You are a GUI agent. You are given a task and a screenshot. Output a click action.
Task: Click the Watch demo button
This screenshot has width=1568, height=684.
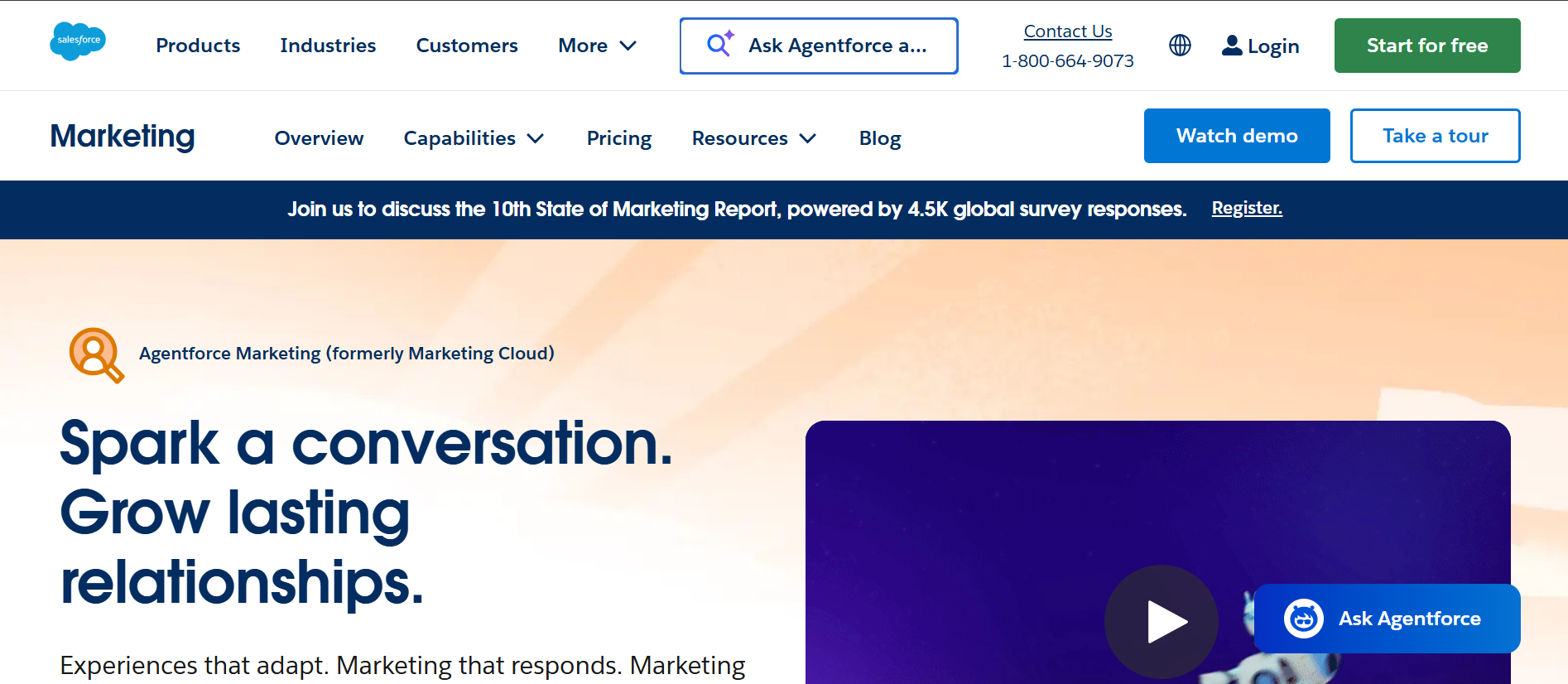pyautogui.click(x=1236, y=136)
